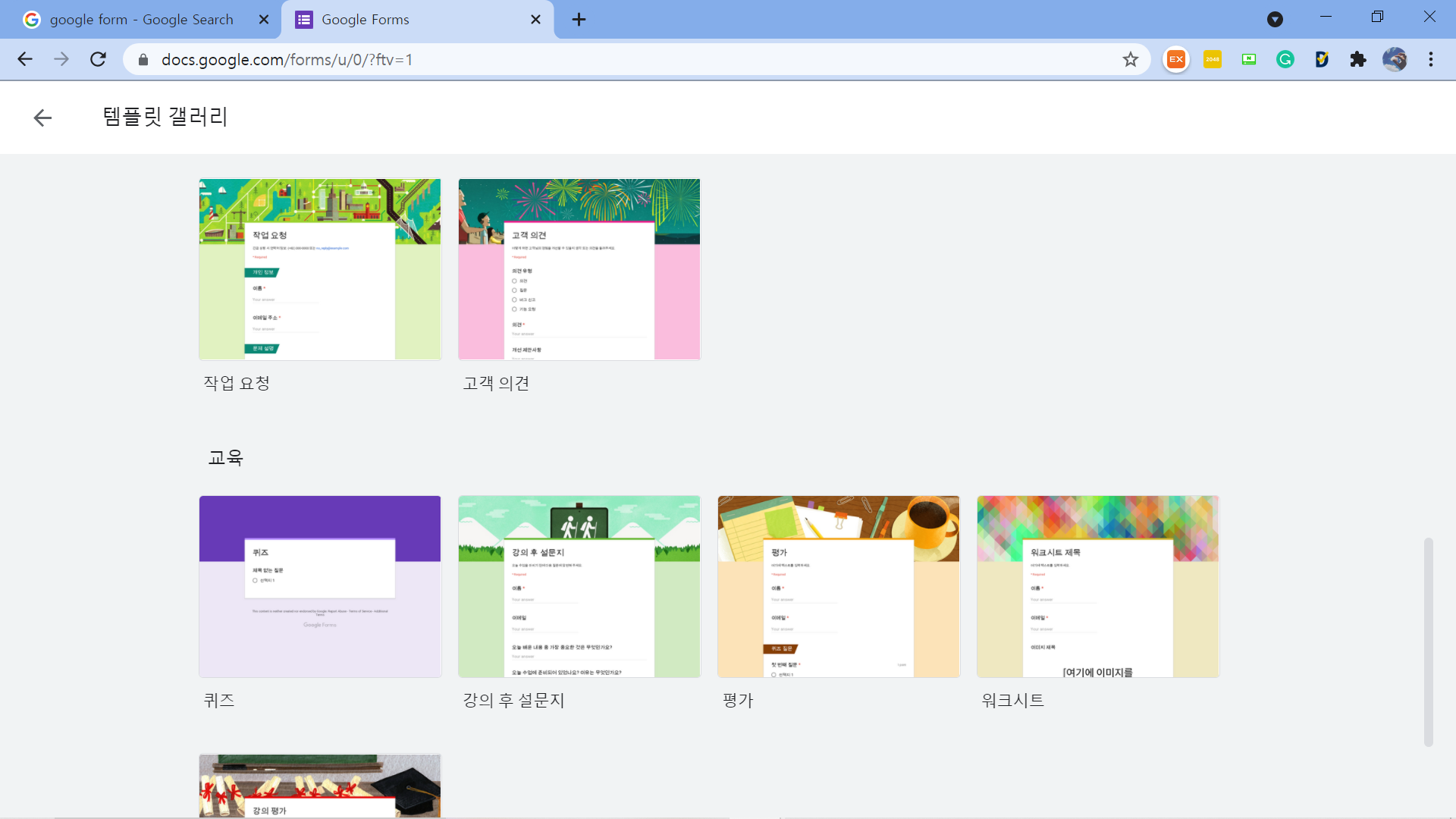Open the profile avatar
The image size is (1456, 819).
click(x=1395, y=59)
